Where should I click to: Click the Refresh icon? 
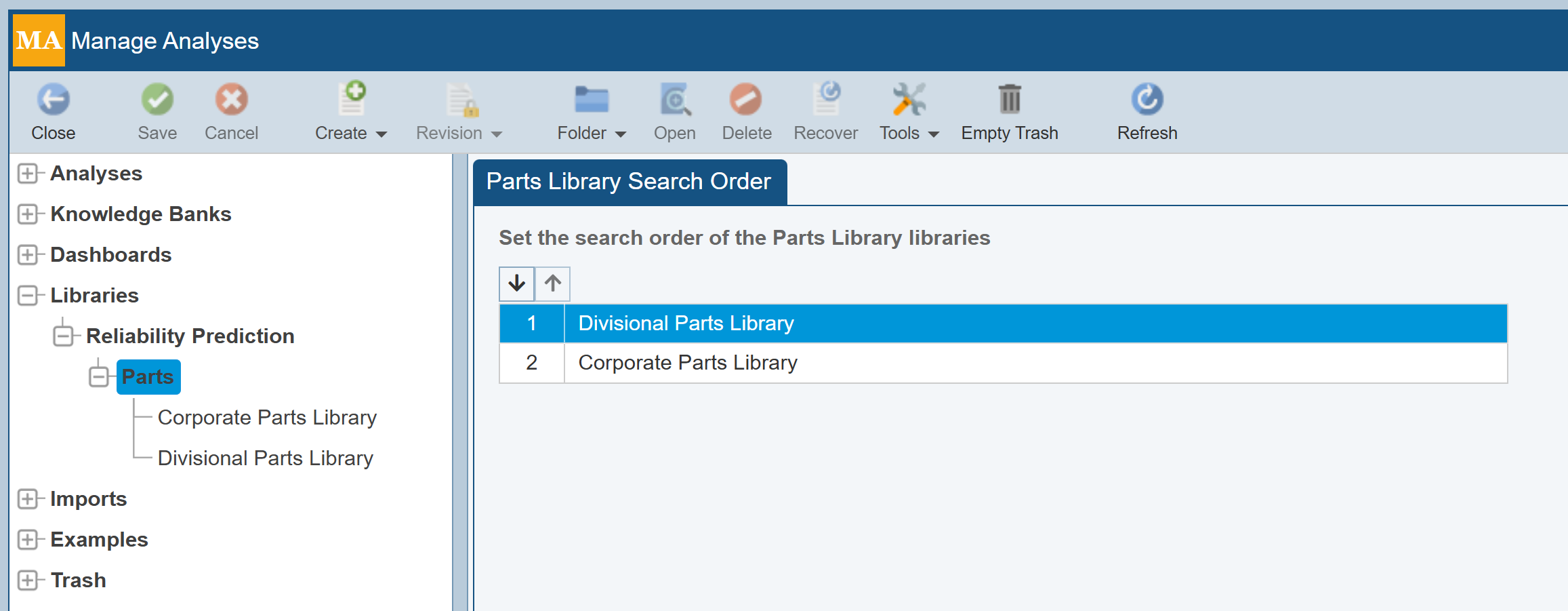click(x=1147, y=100)
